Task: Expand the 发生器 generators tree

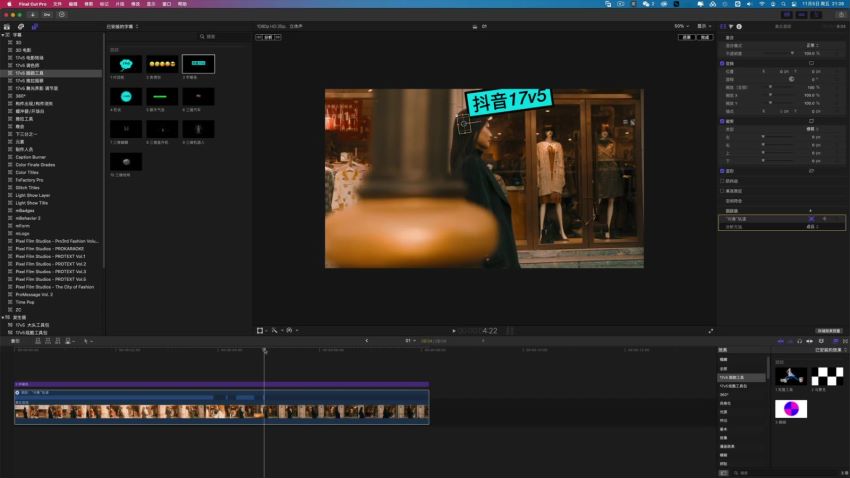Action: pyautogui.click(x=3, y=318)
